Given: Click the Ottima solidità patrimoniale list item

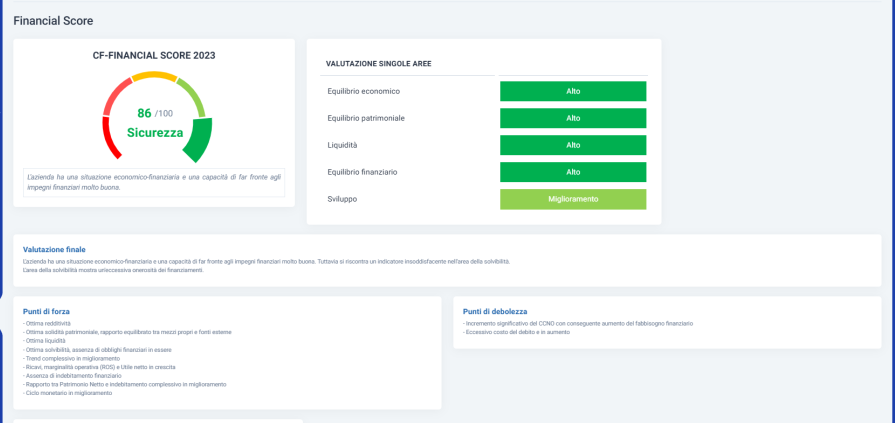Looking at the screenshot, I should [x=127, y=332].
